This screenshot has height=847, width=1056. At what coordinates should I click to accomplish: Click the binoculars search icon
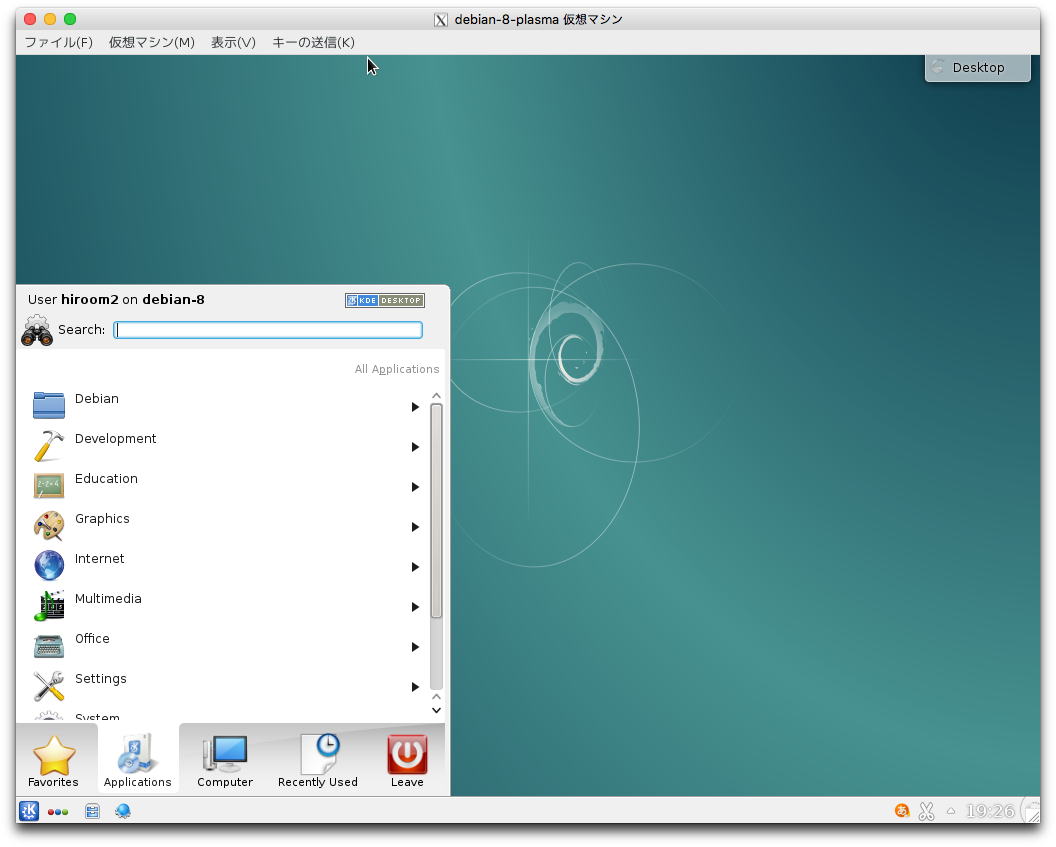click(x=36, y=330)
